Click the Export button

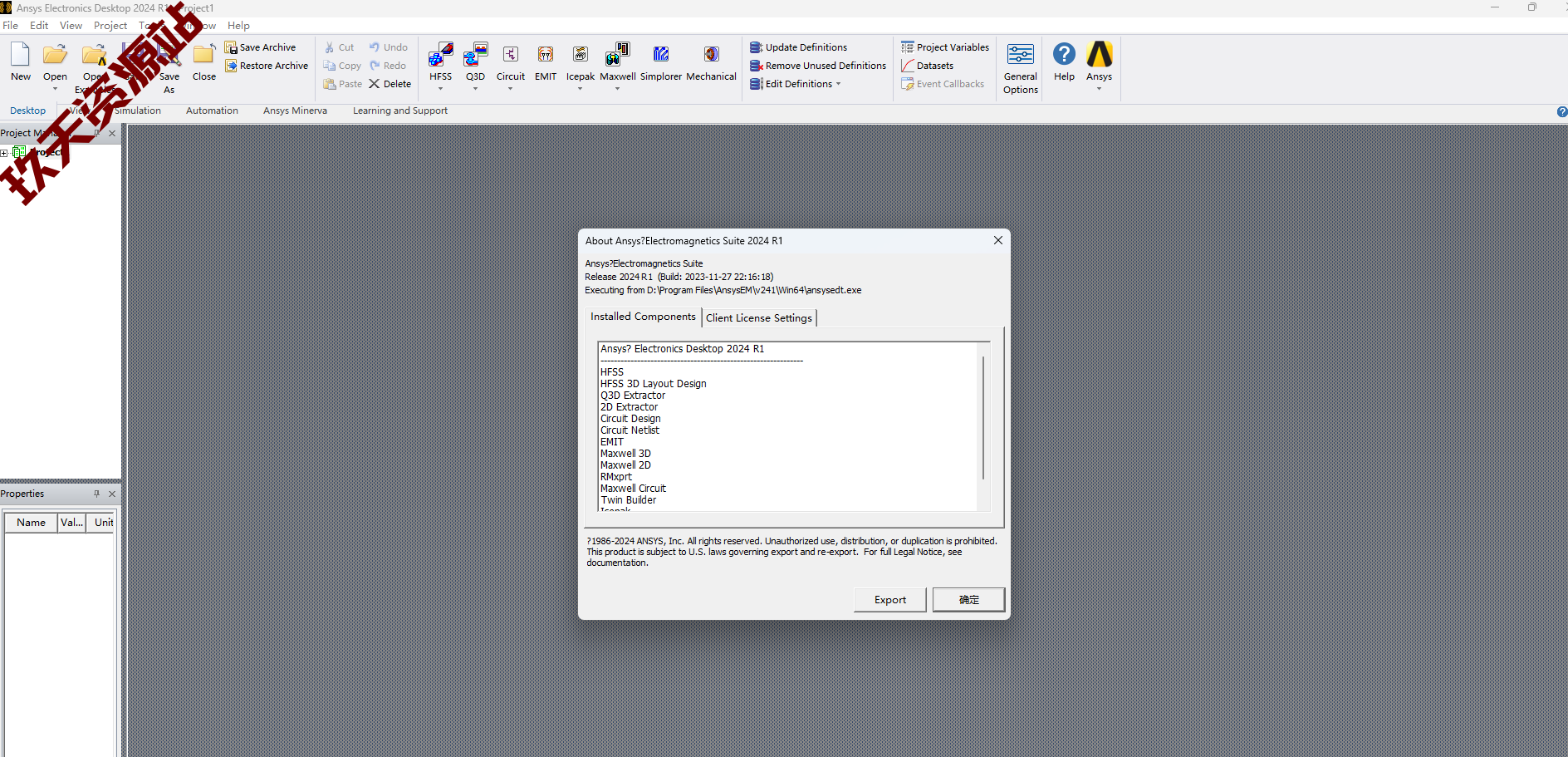(x=890, y=600)
